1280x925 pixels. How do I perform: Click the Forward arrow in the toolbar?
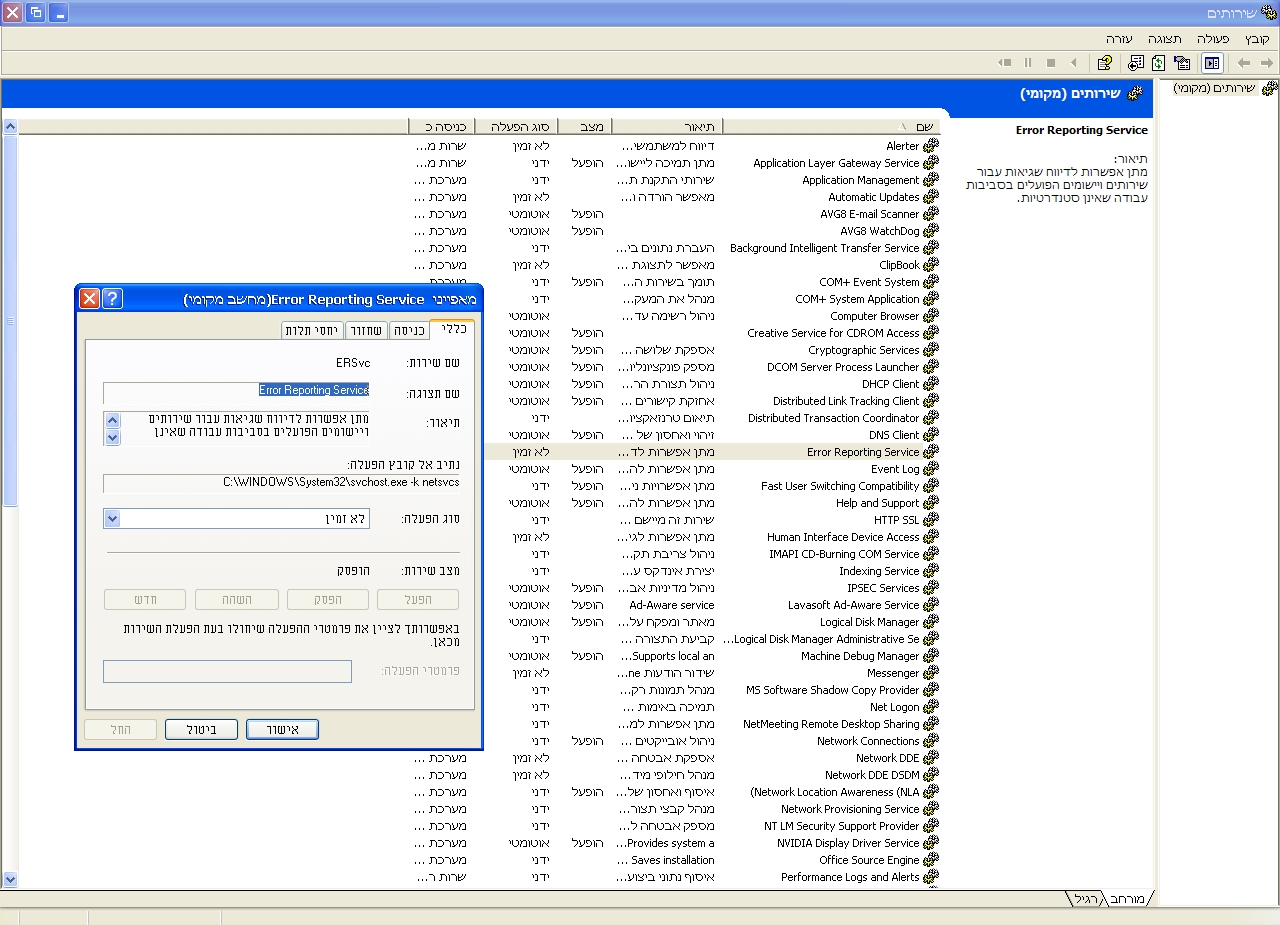(x=1265, y=63)
